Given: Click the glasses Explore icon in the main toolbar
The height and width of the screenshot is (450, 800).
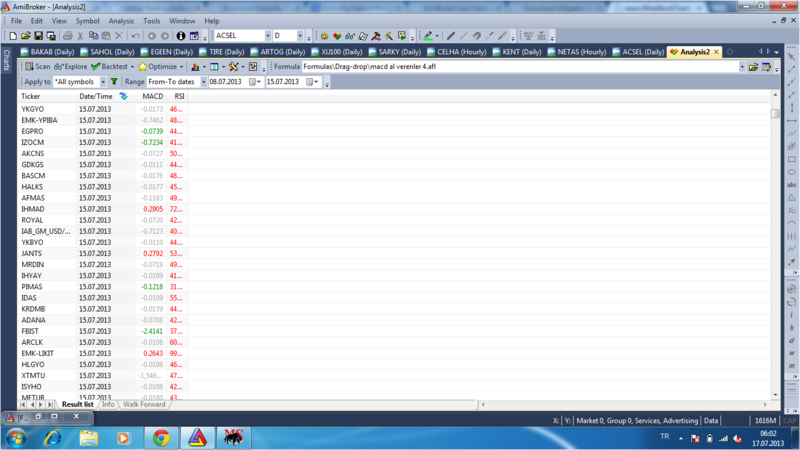Looking at the screenshot, I should coord(349,36).
